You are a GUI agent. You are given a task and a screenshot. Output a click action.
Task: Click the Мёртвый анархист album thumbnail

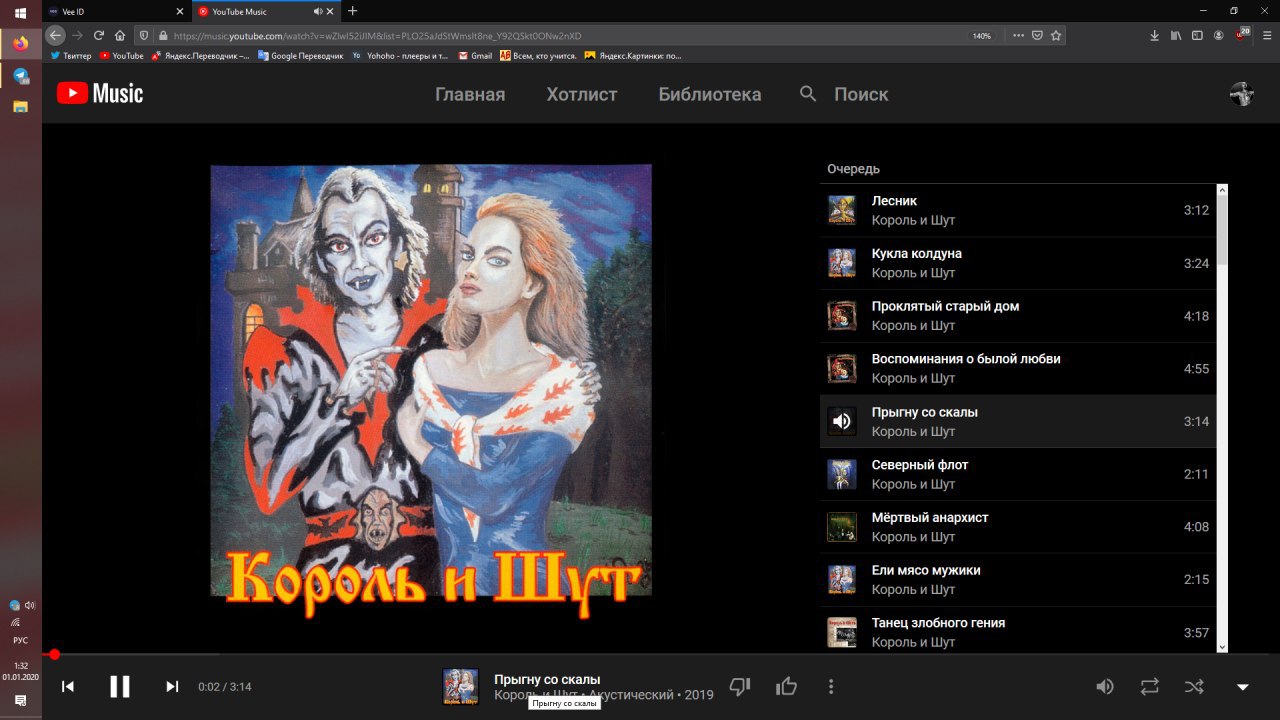[842, 527]
